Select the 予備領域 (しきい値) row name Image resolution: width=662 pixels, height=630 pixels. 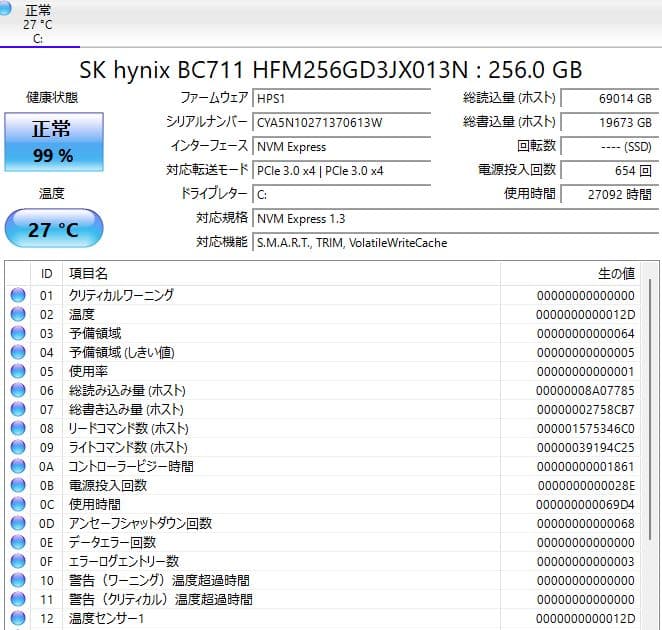click(122, 352)
